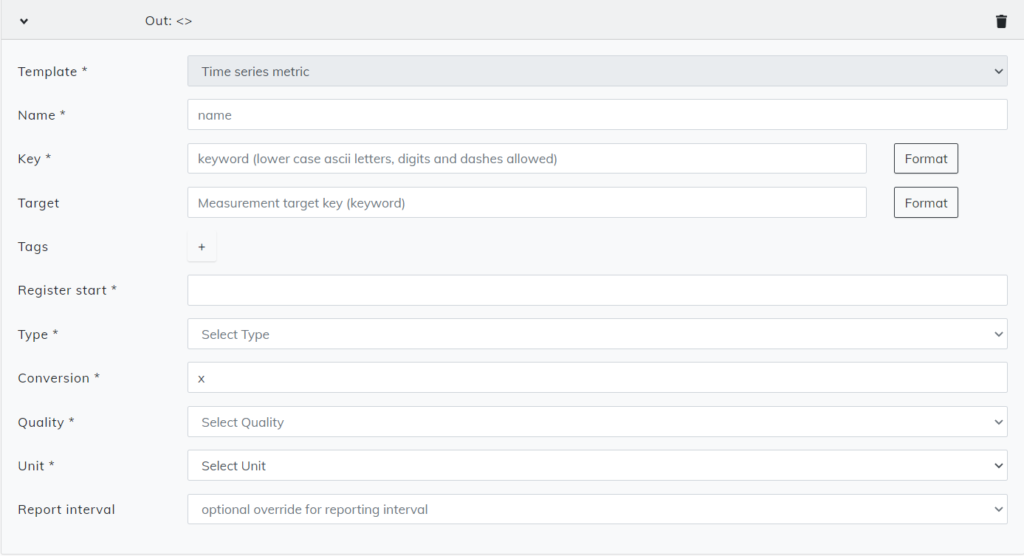The image size is (1024, 556).
Task: Focus the Key keyword field
Action: click(526, 159)
